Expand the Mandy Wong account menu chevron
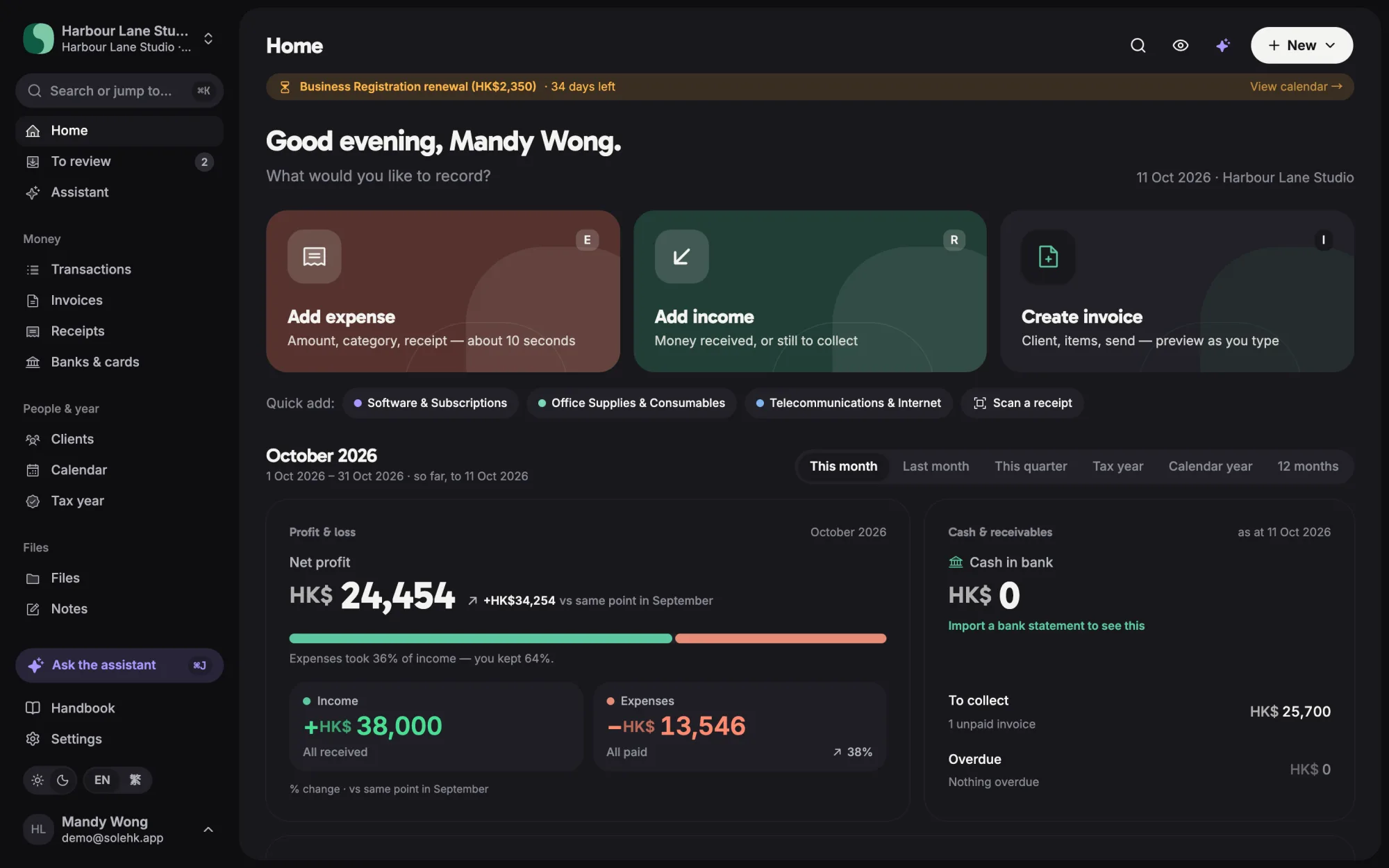The height and width of the screenshot is (868, 1389). pos(208,829)
